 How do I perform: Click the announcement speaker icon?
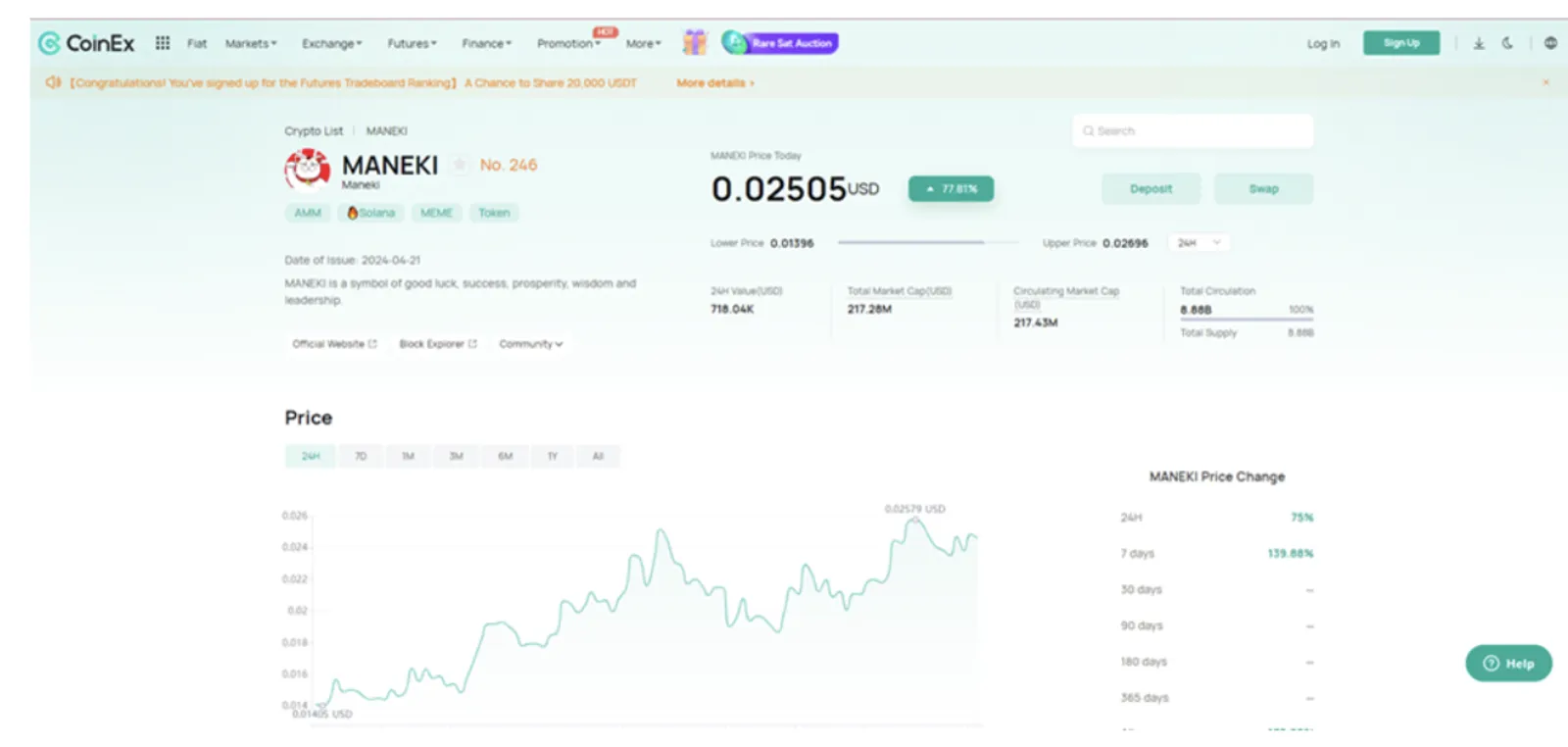point(53,82)
